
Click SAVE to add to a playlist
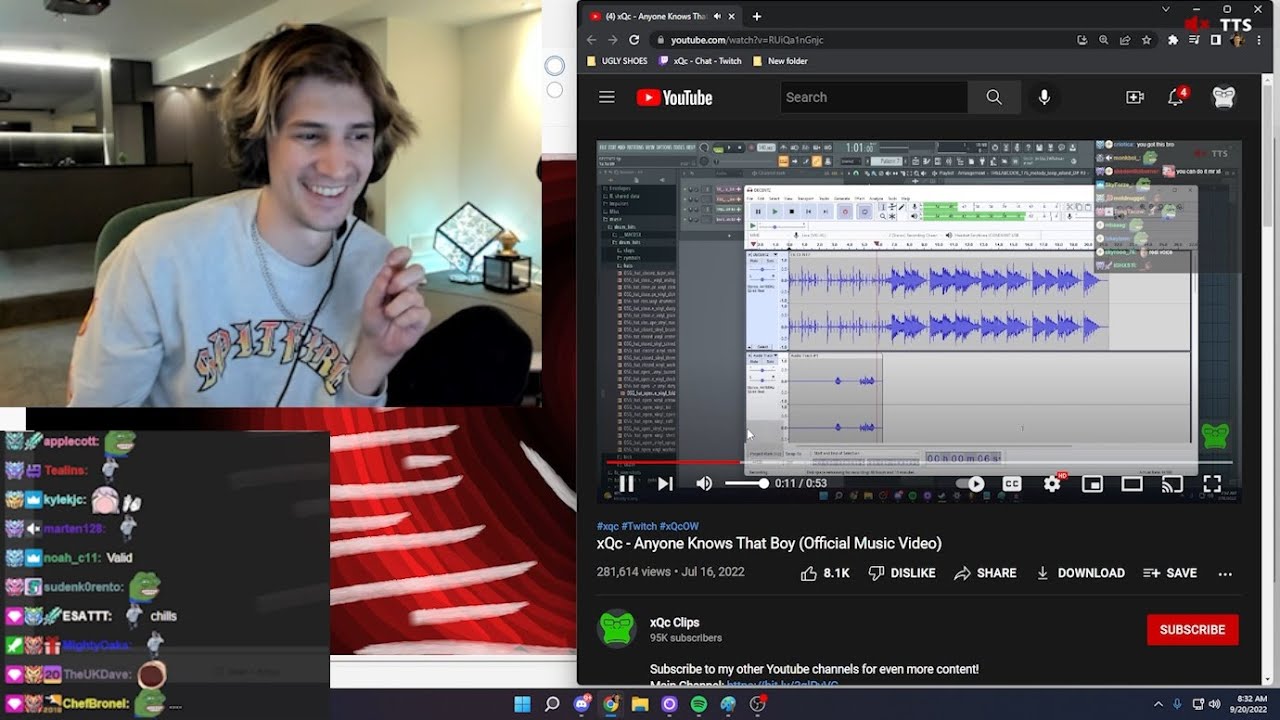pos(1169,573)
